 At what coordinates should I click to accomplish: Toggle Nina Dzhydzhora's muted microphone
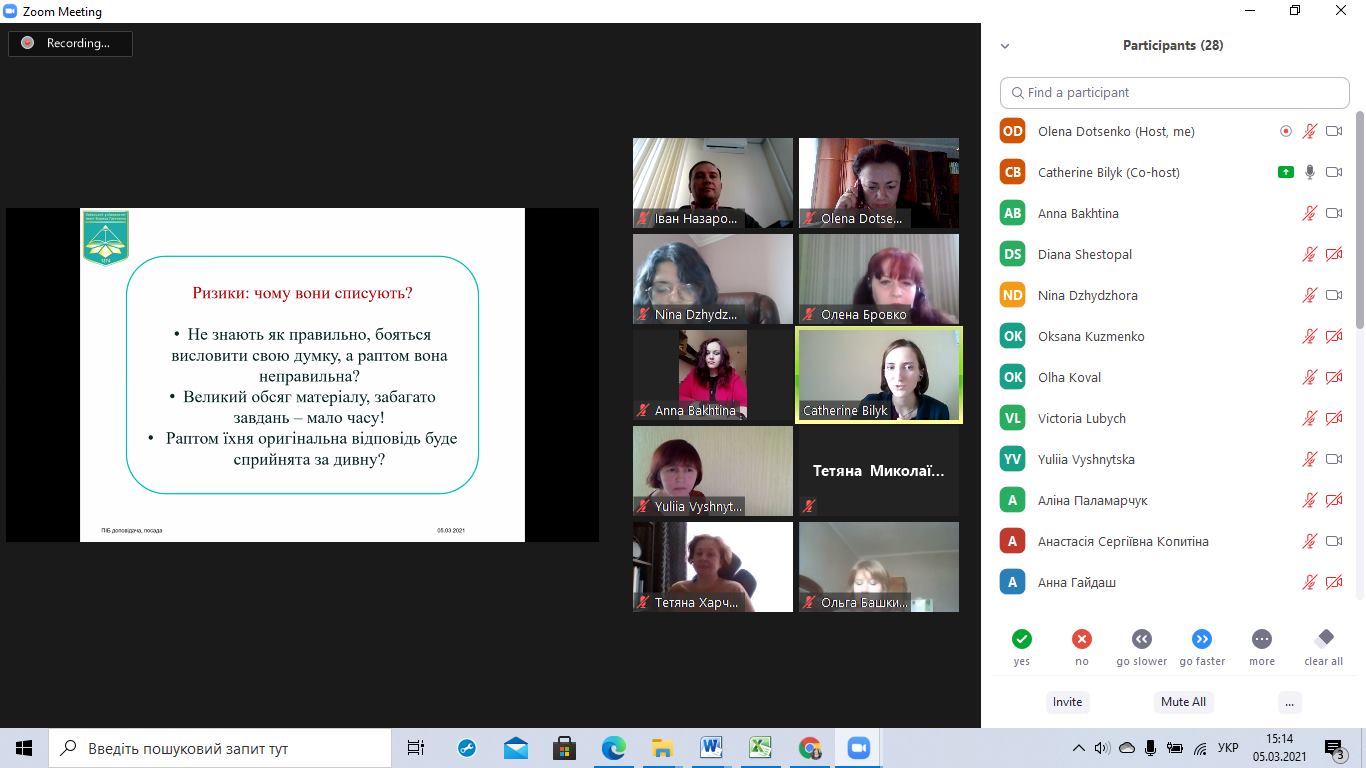1309,295
